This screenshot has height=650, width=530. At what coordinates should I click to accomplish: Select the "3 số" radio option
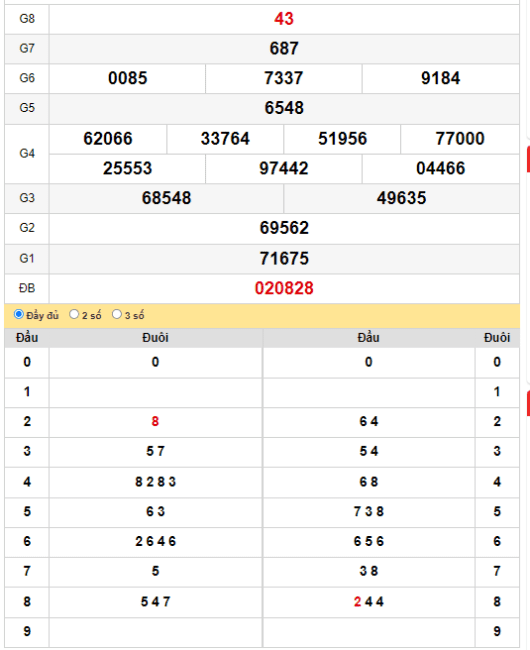[117, 314]
